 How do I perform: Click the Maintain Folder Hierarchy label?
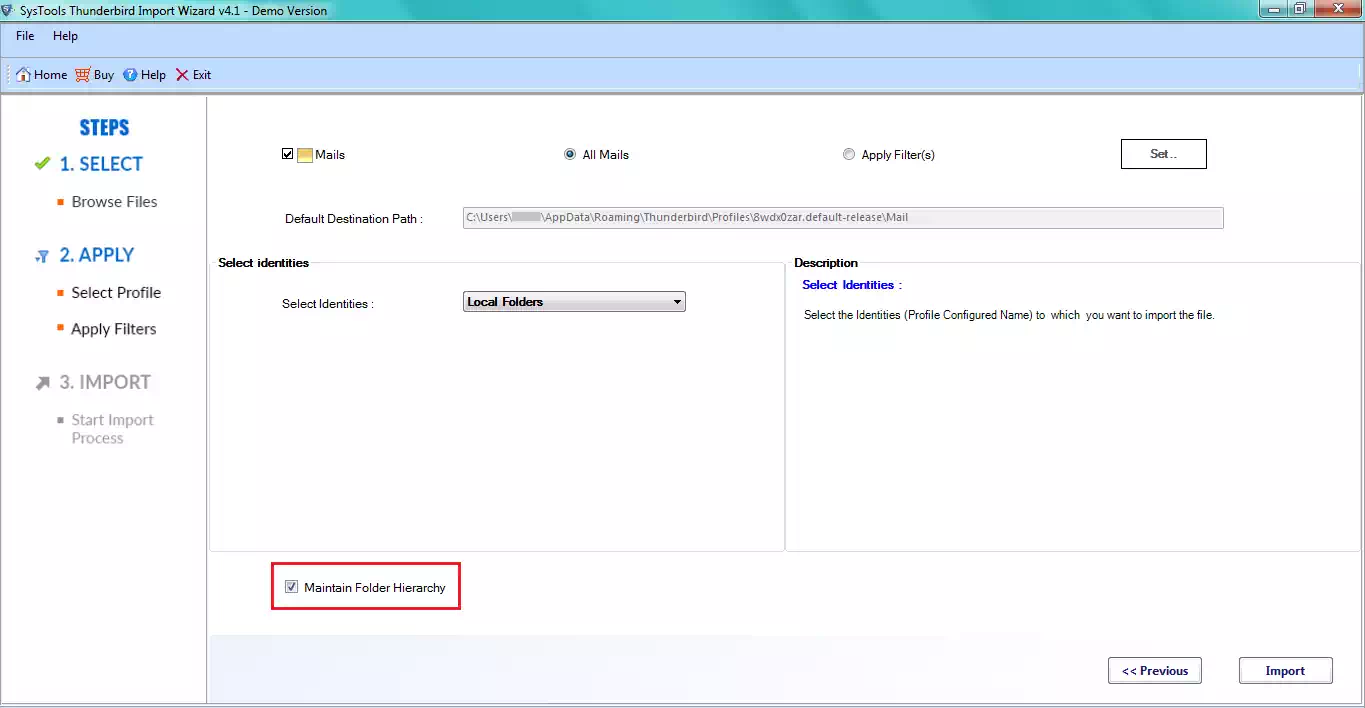pyautogui.click(x=375, y=588)
